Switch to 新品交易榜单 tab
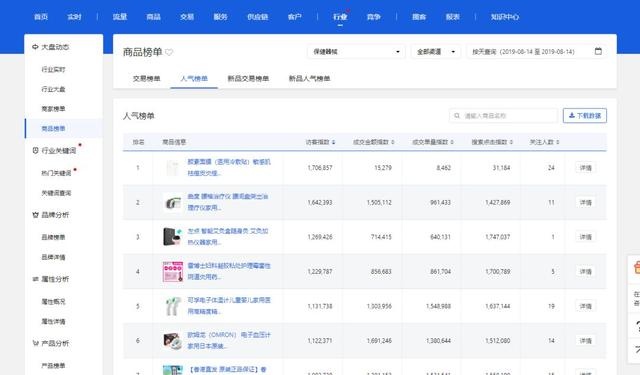 248,78
